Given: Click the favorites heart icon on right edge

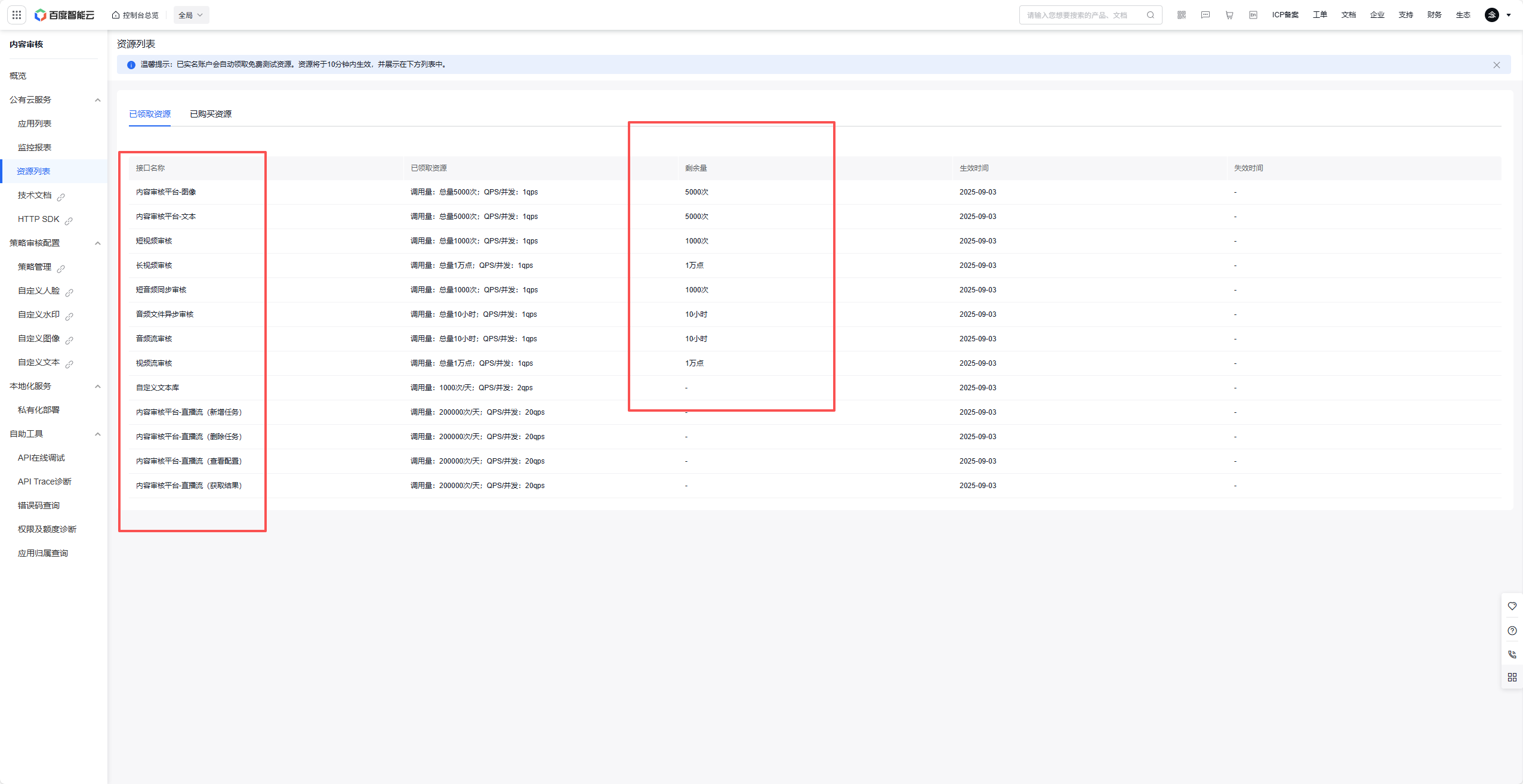Looking at the screenshot, I should (x=1512, y=606).
